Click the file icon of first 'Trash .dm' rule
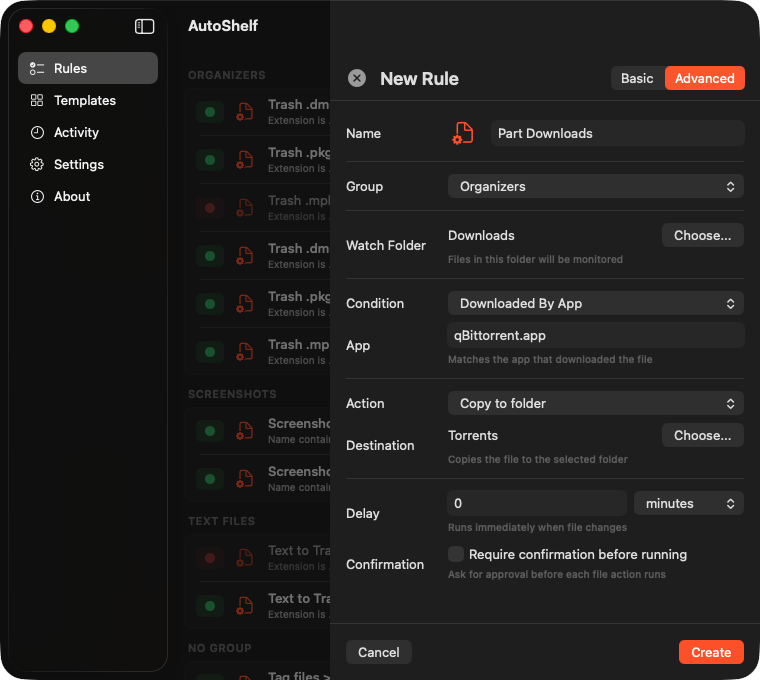The image size is (760, 680). [x=245, y=112]
